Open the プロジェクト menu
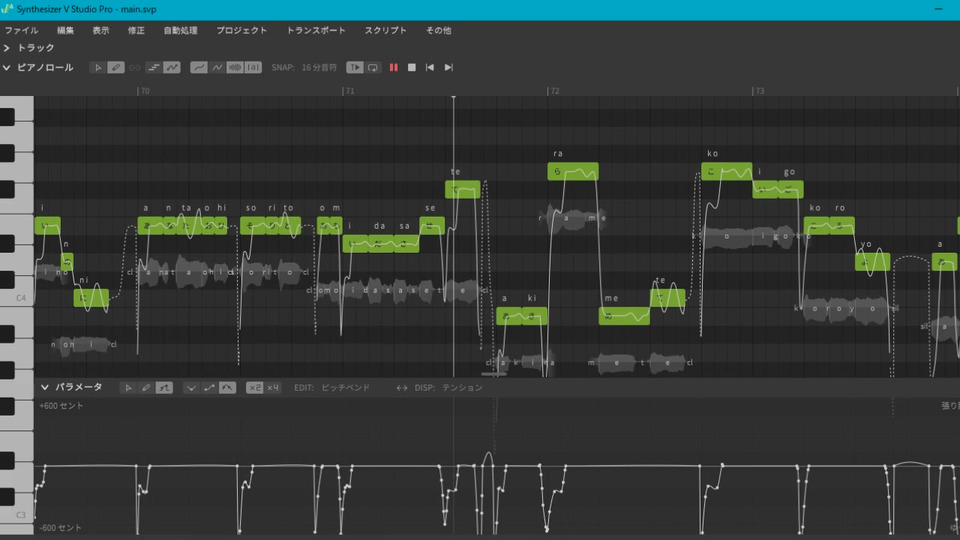Screen dimensions: 960x540 [x=242, y=30]
